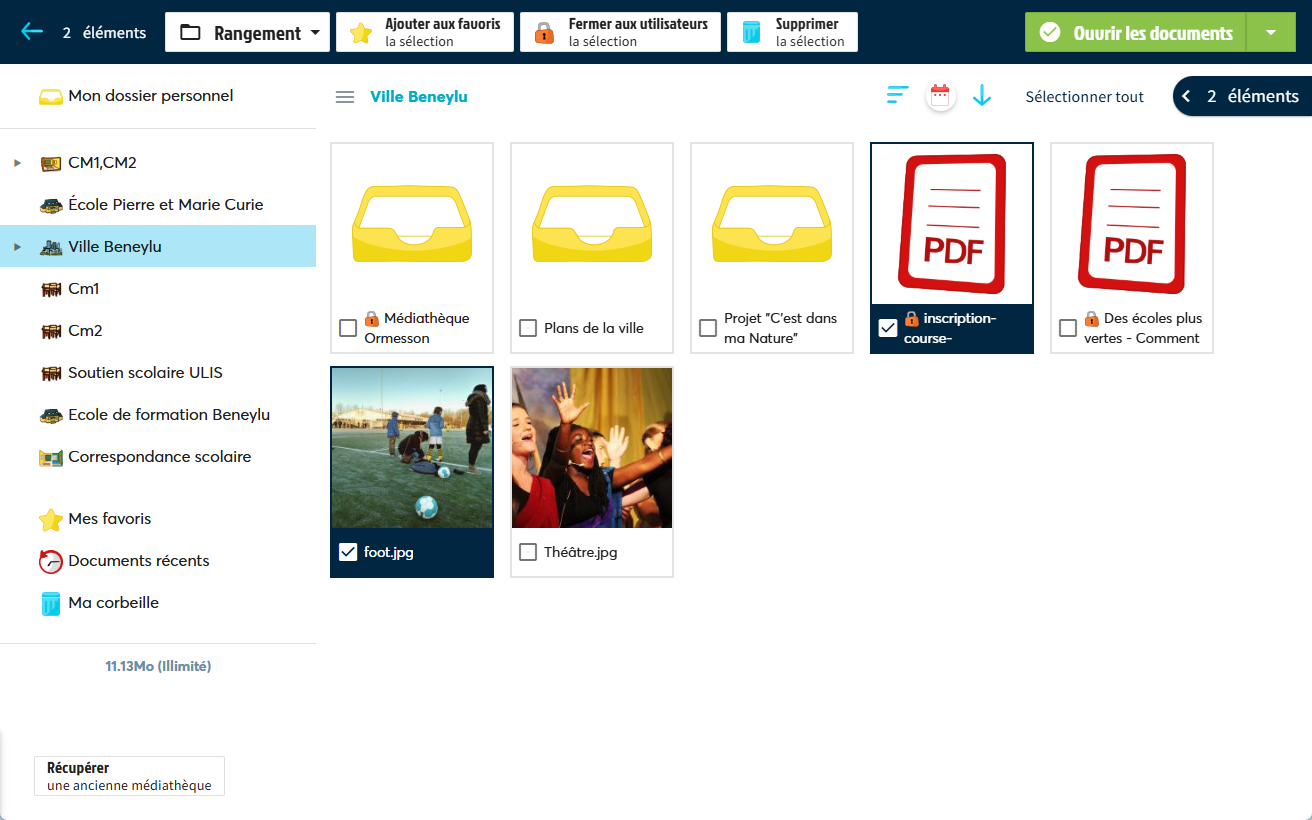Click the Théâtre.jpg image thumbnail
1312x820 pixels.
(592, 447)
